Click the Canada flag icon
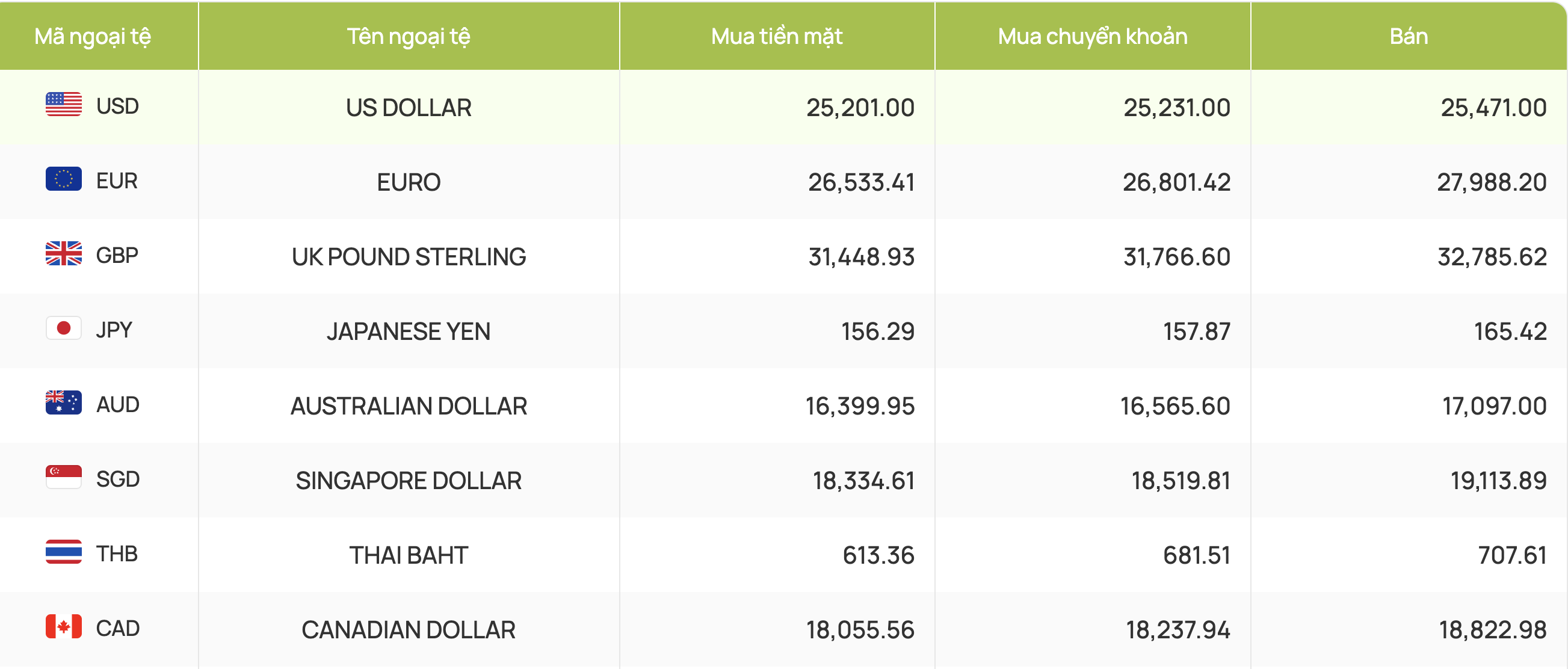Screen dimensions: 1568x669 [63, 627]
